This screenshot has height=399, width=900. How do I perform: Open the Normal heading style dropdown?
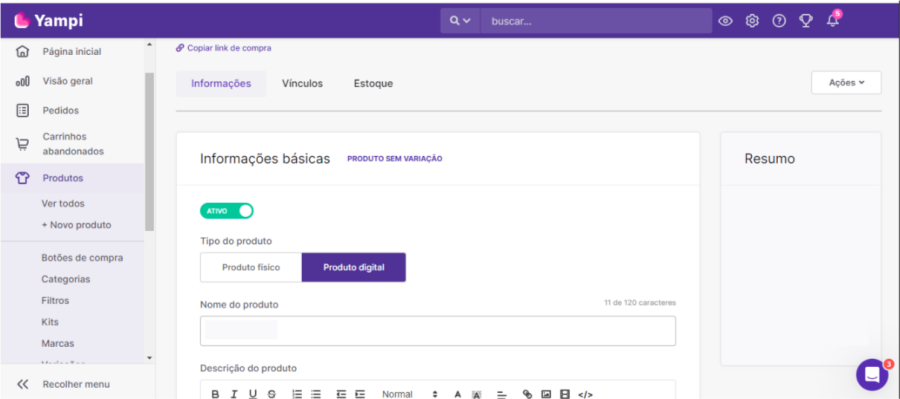(410, 394)
